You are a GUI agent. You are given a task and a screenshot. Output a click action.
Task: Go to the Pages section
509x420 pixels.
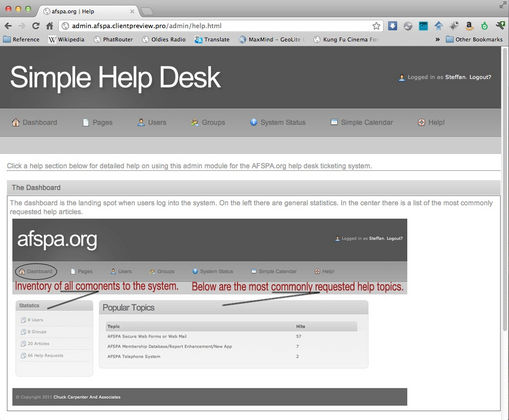[x=97, y=122]
